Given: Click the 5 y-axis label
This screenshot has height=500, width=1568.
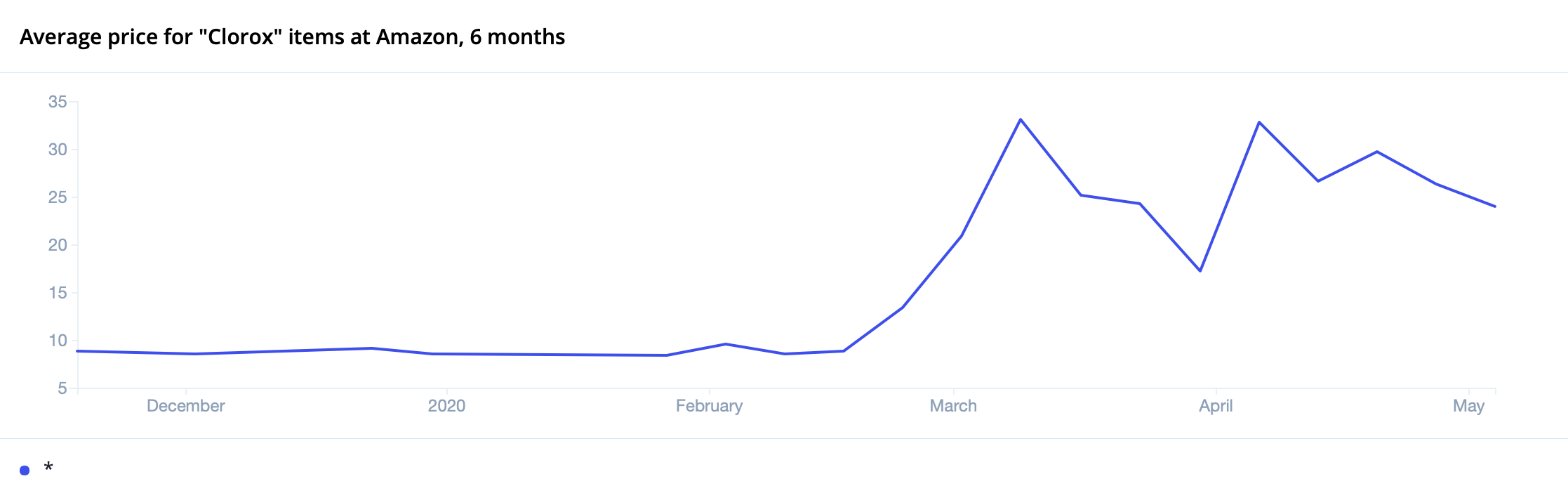Looking at the screenshot, I should (x=62, y=388).
